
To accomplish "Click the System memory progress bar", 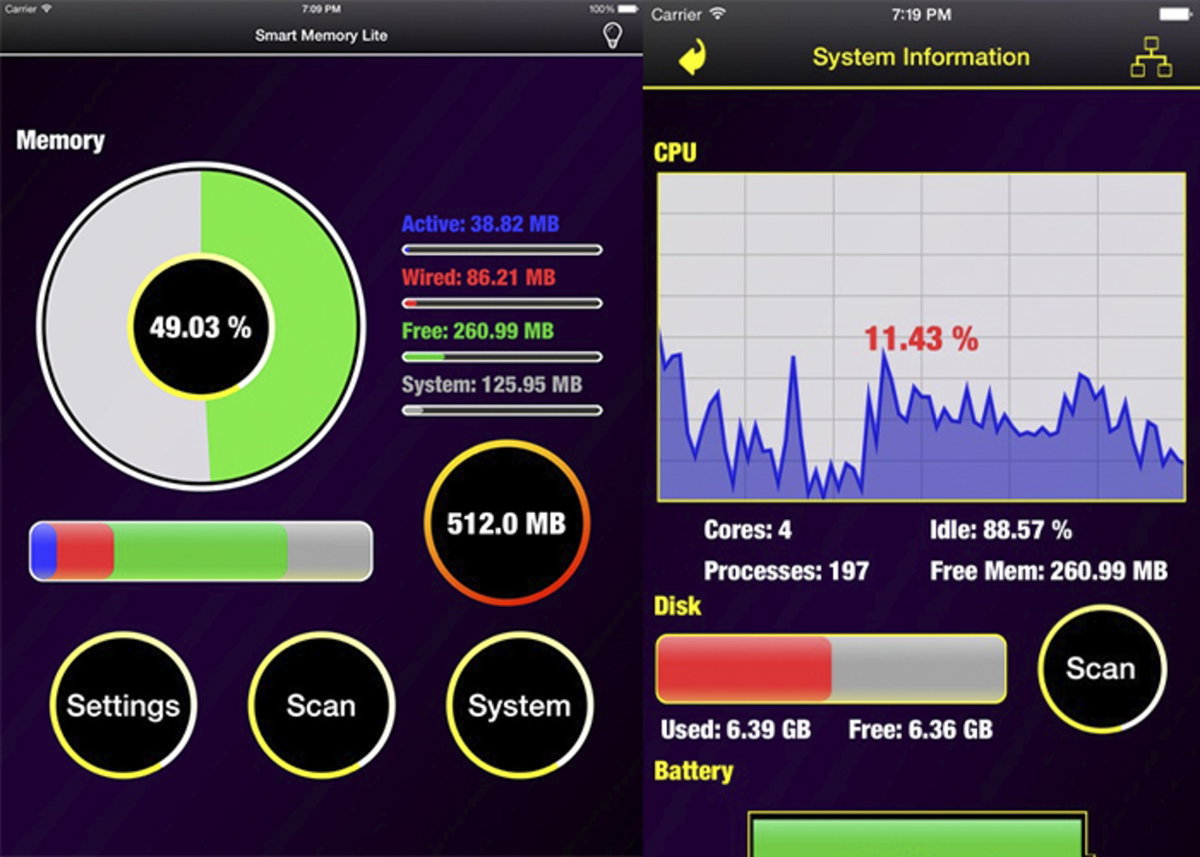I will click(502, 410).
